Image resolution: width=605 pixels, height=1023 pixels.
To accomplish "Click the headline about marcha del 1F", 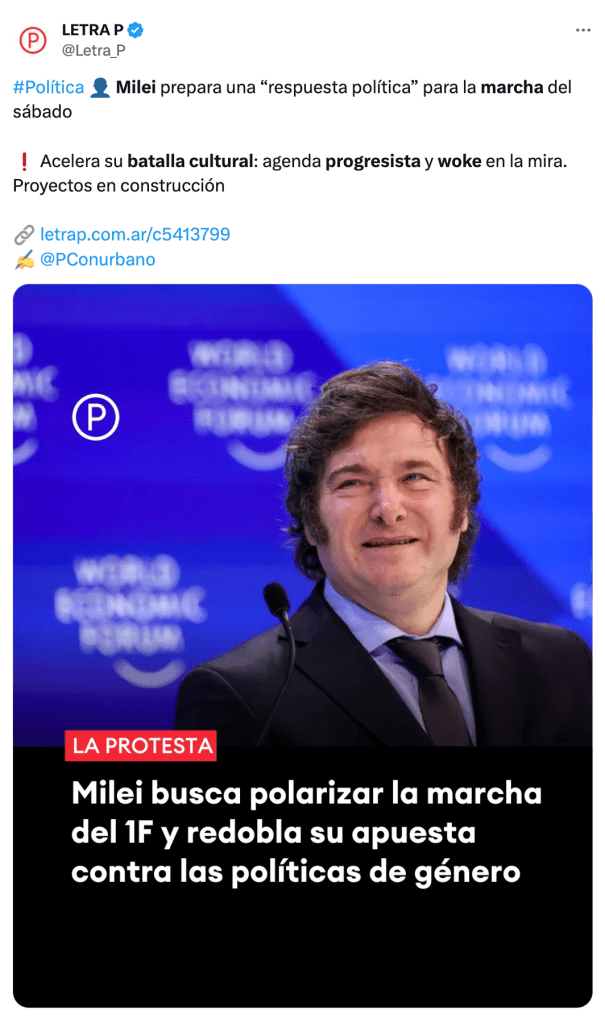I will [x=306, y=832].
